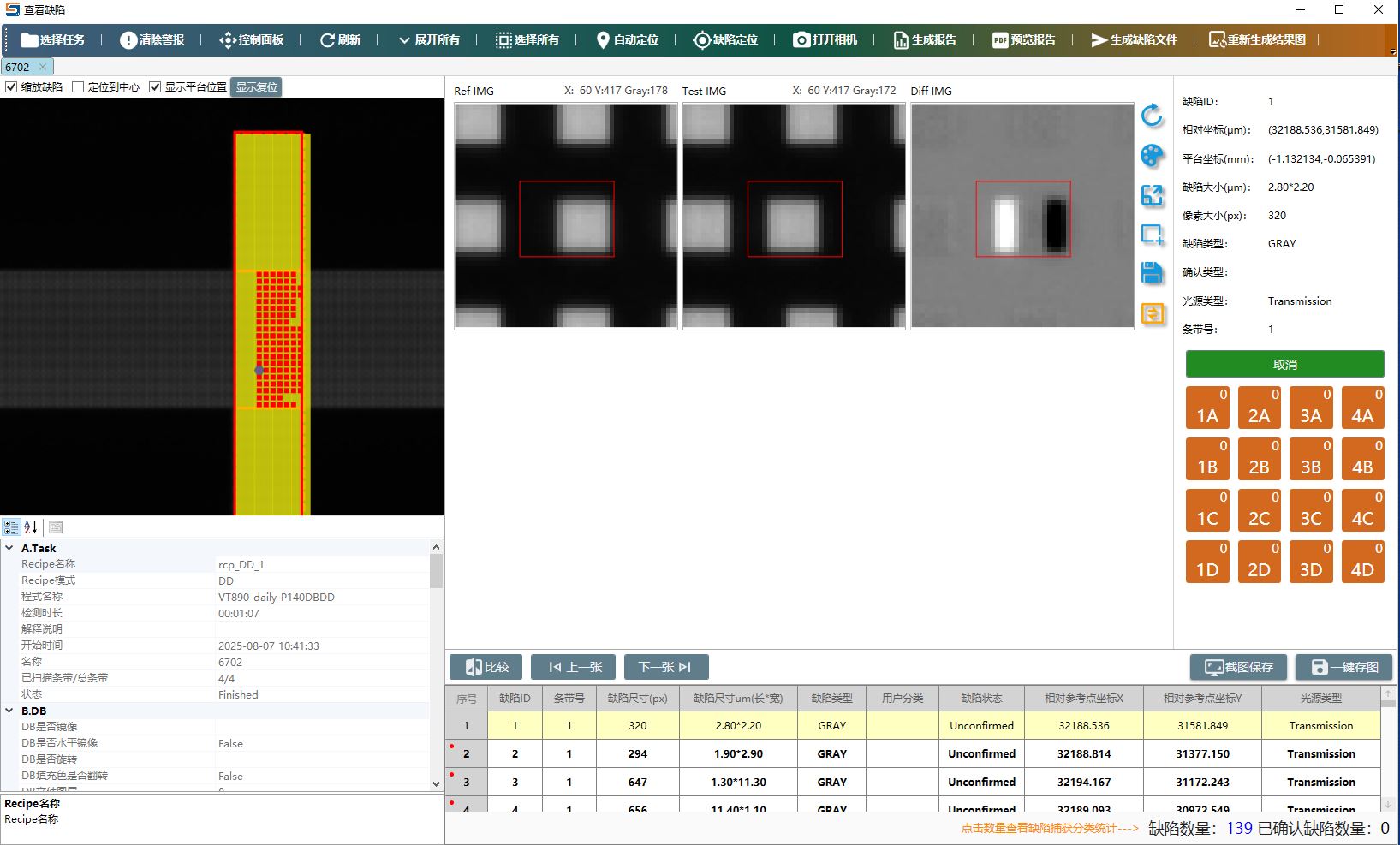Switch property grid to categorized view icon
Viewport: 1400px width, 845px height.
pyautogui.click(x=11, y=527)
